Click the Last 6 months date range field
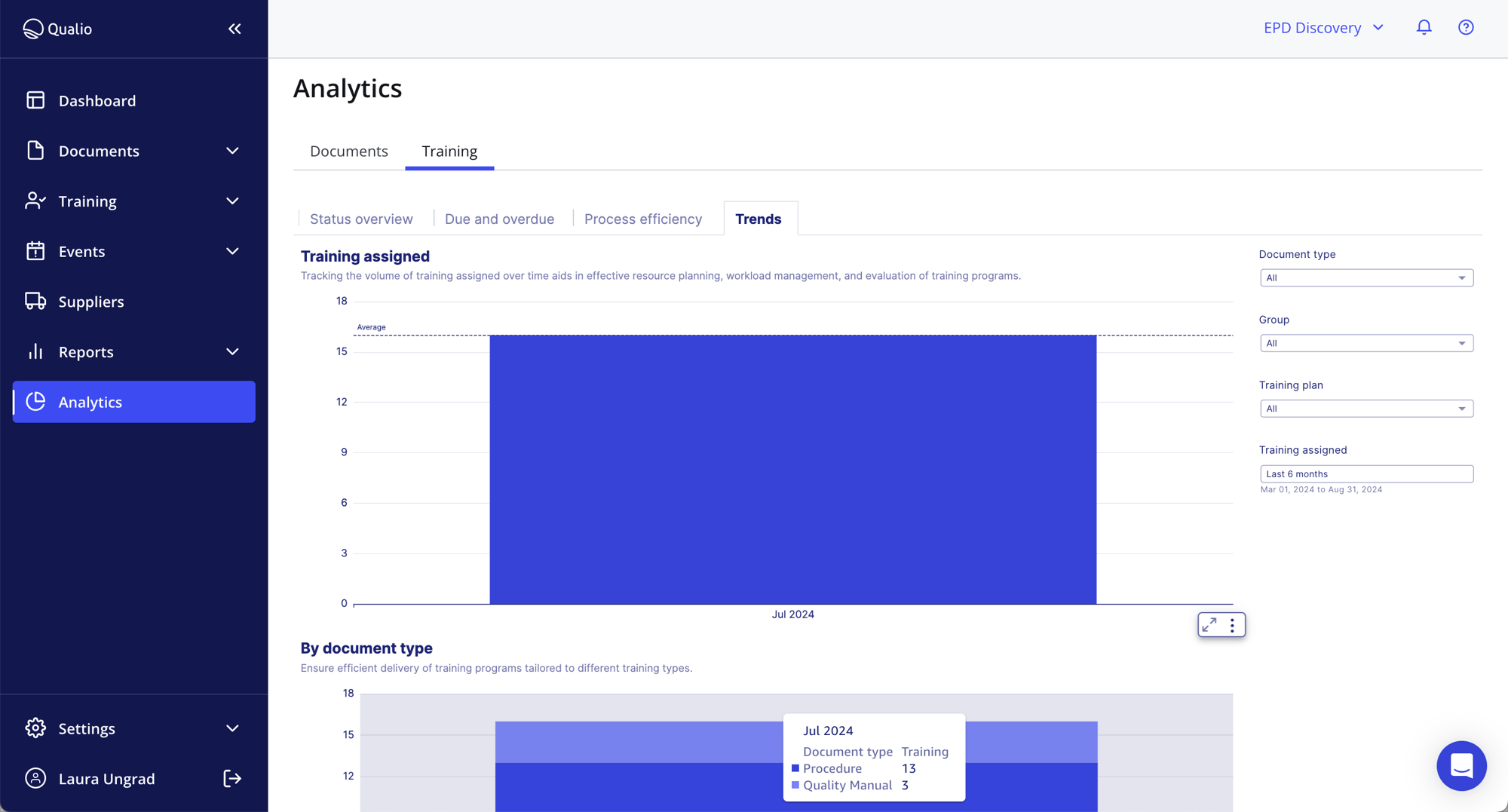The image size is (1508, 812). coord(1365,473)
